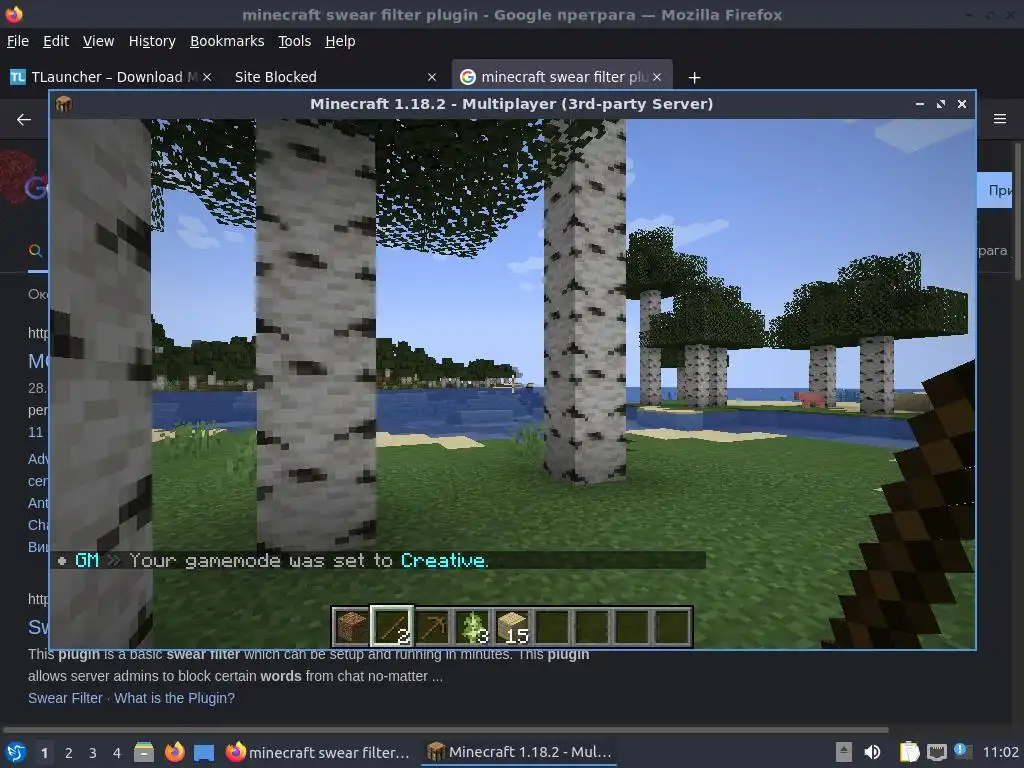Open the Tools menu

point(295,41)
